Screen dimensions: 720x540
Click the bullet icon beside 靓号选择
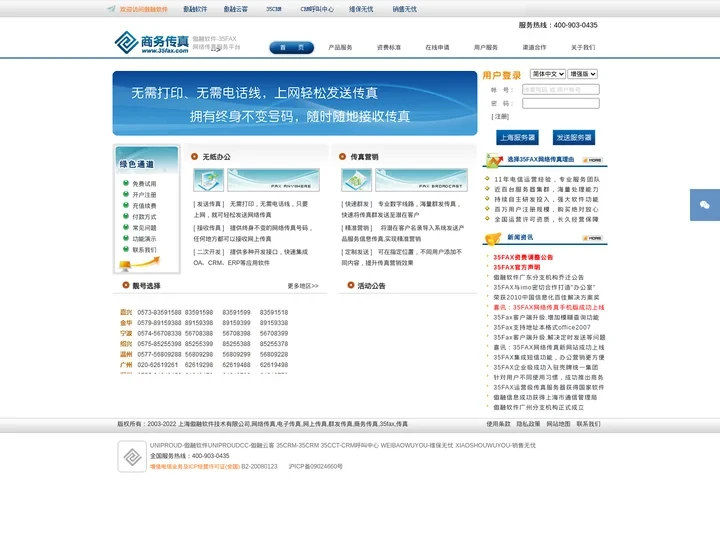(126, 285)
